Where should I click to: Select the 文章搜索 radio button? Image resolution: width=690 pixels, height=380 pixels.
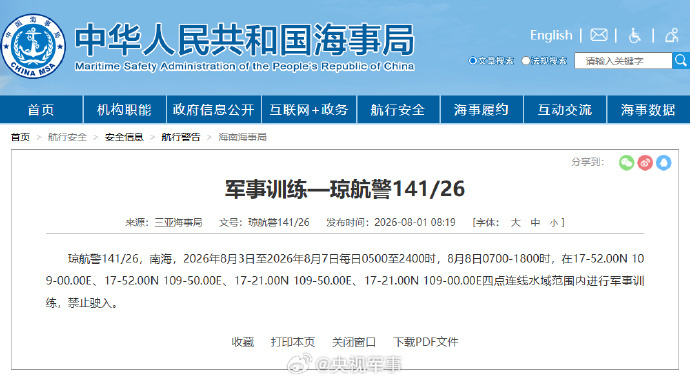pos(473,61)
